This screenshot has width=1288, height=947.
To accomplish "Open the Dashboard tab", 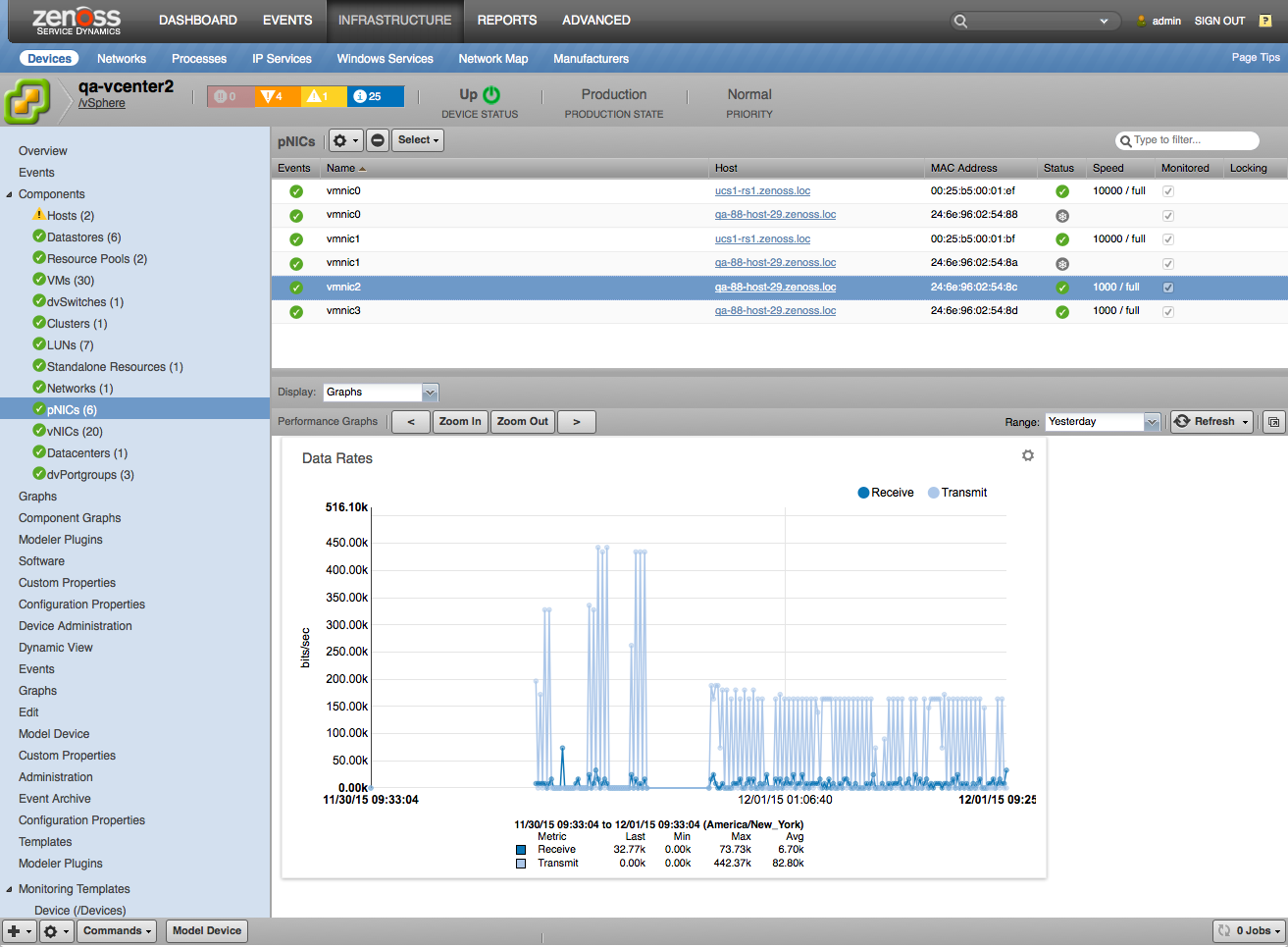I will tap(198, 21).
